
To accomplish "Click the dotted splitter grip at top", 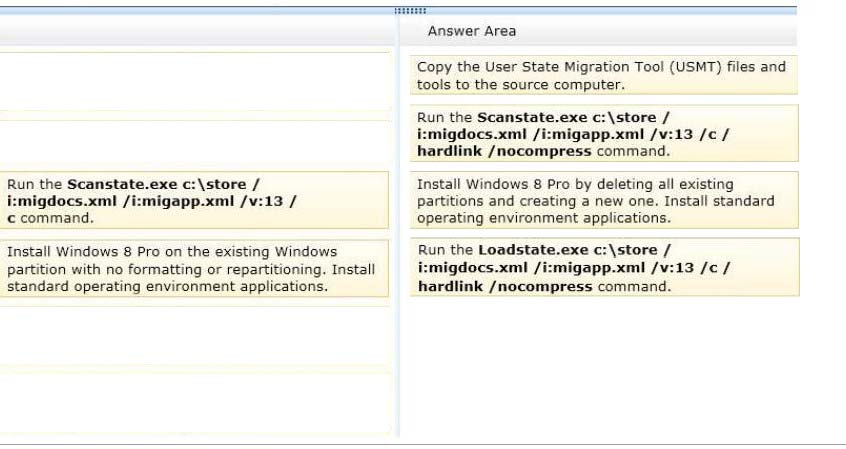I will pyautogui.click(x=410, y=11).
